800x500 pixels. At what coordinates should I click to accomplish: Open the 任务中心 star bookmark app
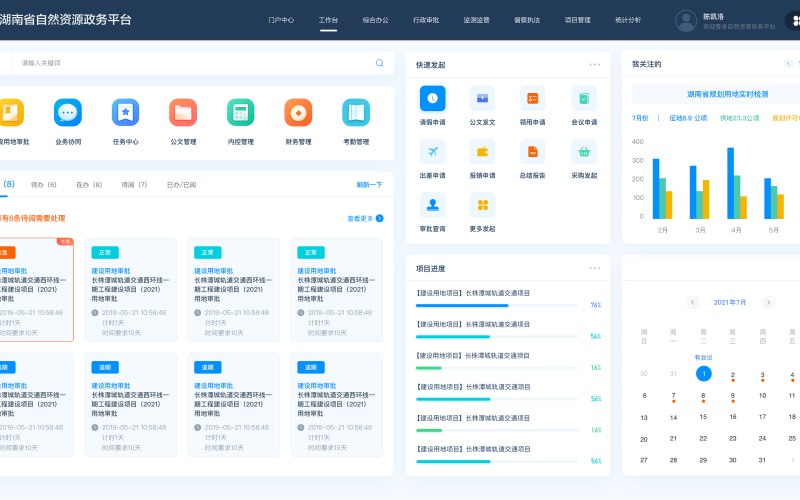126,112
